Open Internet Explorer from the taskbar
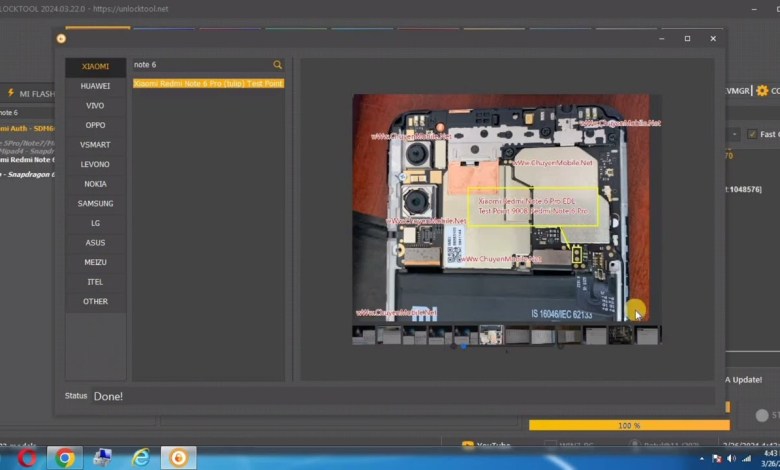The height and width of the screenshot is (470, 780). point(141,458)
